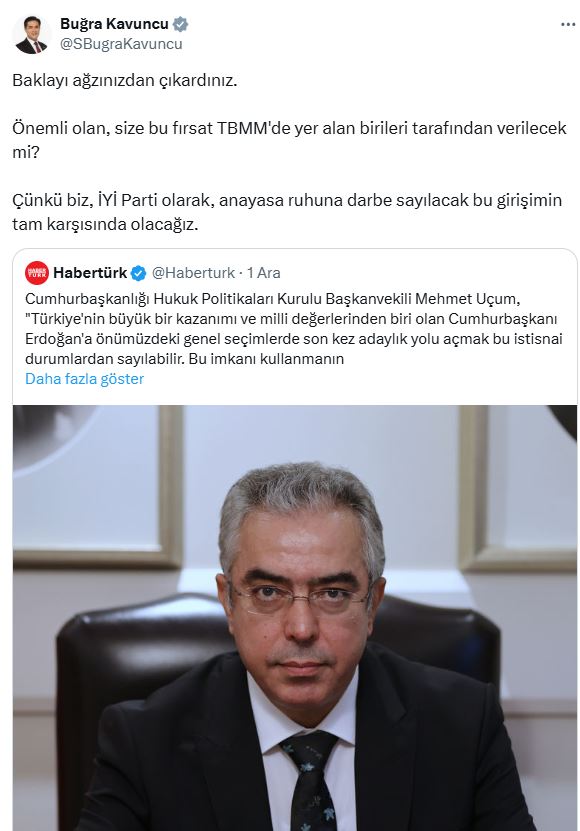The width and height of the screenshot is (580, 831).
Task: Open the @Haberturk handle
Action: pos(193,273)
